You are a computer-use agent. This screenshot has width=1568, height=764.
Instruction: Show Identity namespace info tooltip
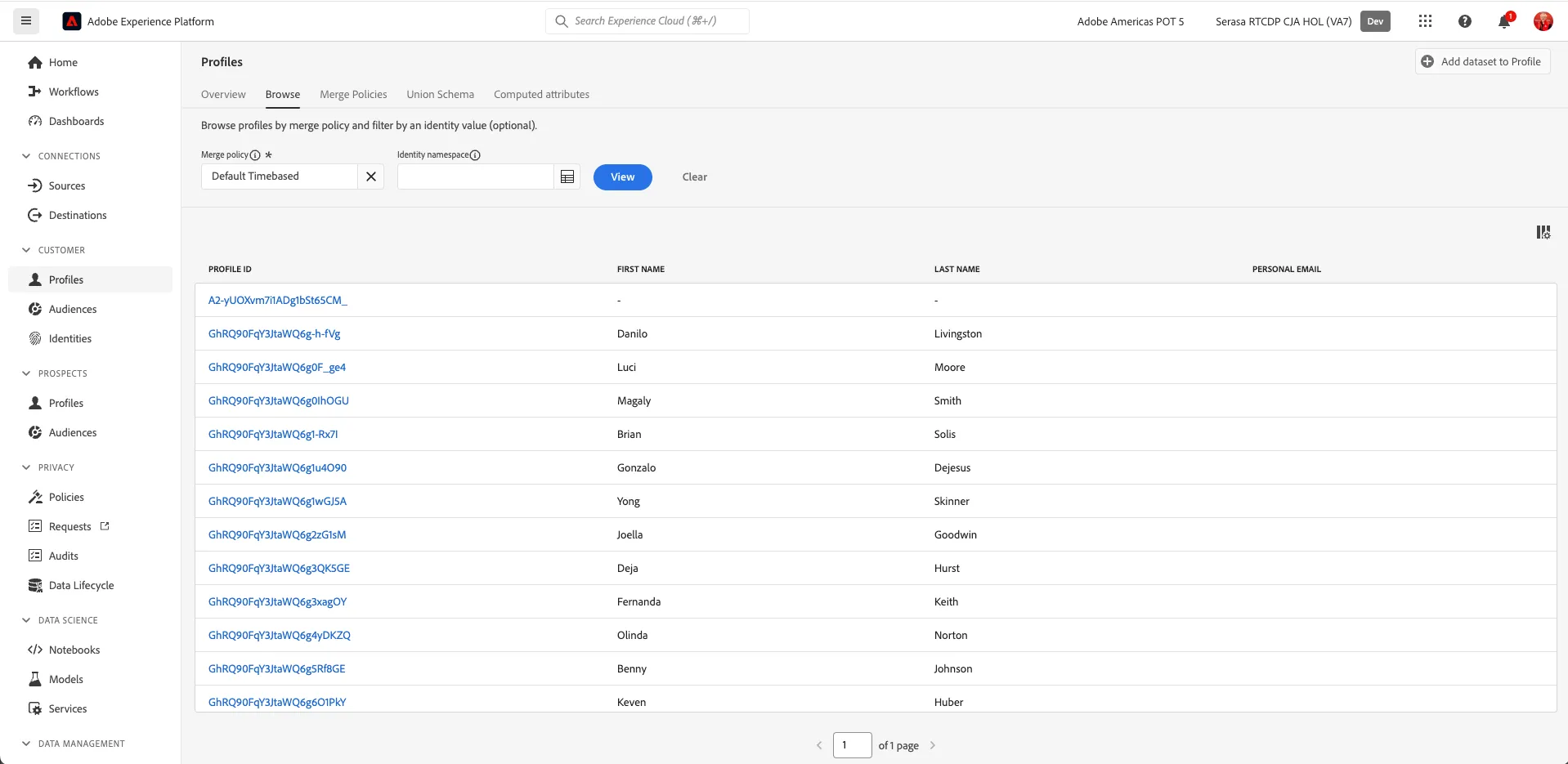(x=475, y=155)
